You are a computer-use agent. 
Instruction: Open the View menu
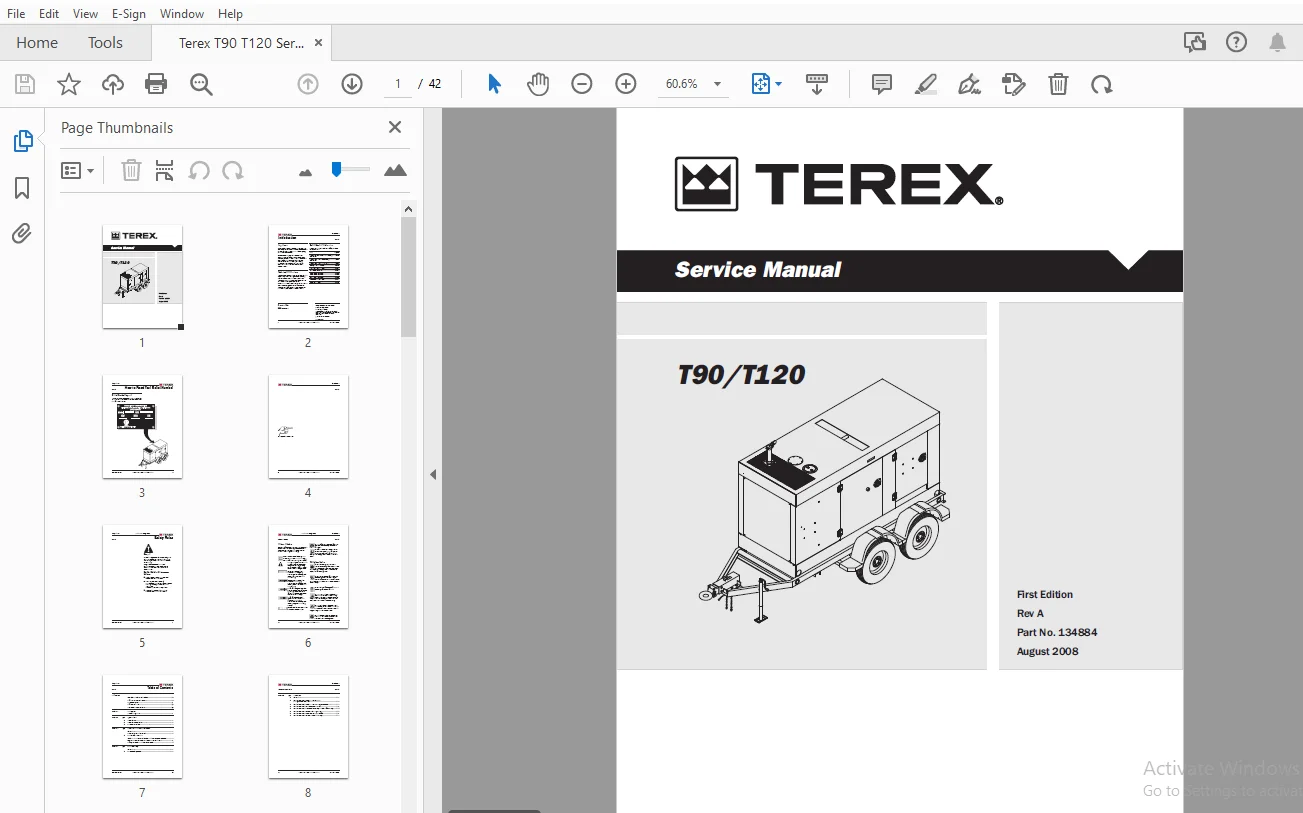(86, 14)
